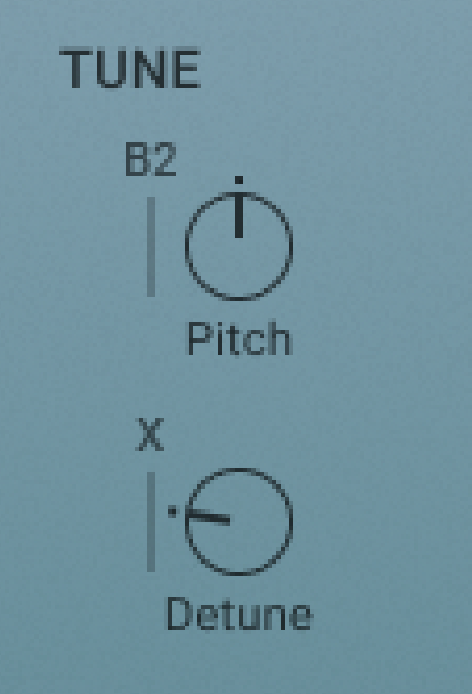Click the upper end of Detune's vertical bar

pyautogui.click(x=151, y=478)
